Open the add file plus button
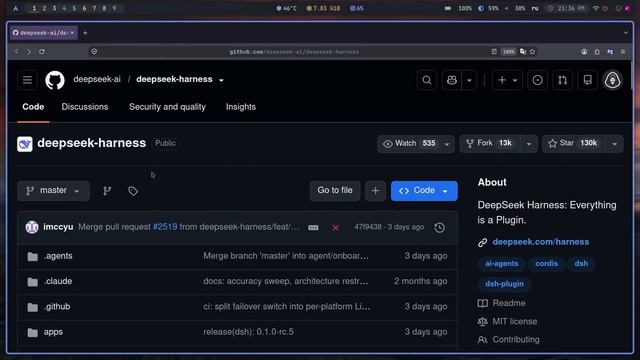This screenshot has width=640, height=360. coord(375,191)
